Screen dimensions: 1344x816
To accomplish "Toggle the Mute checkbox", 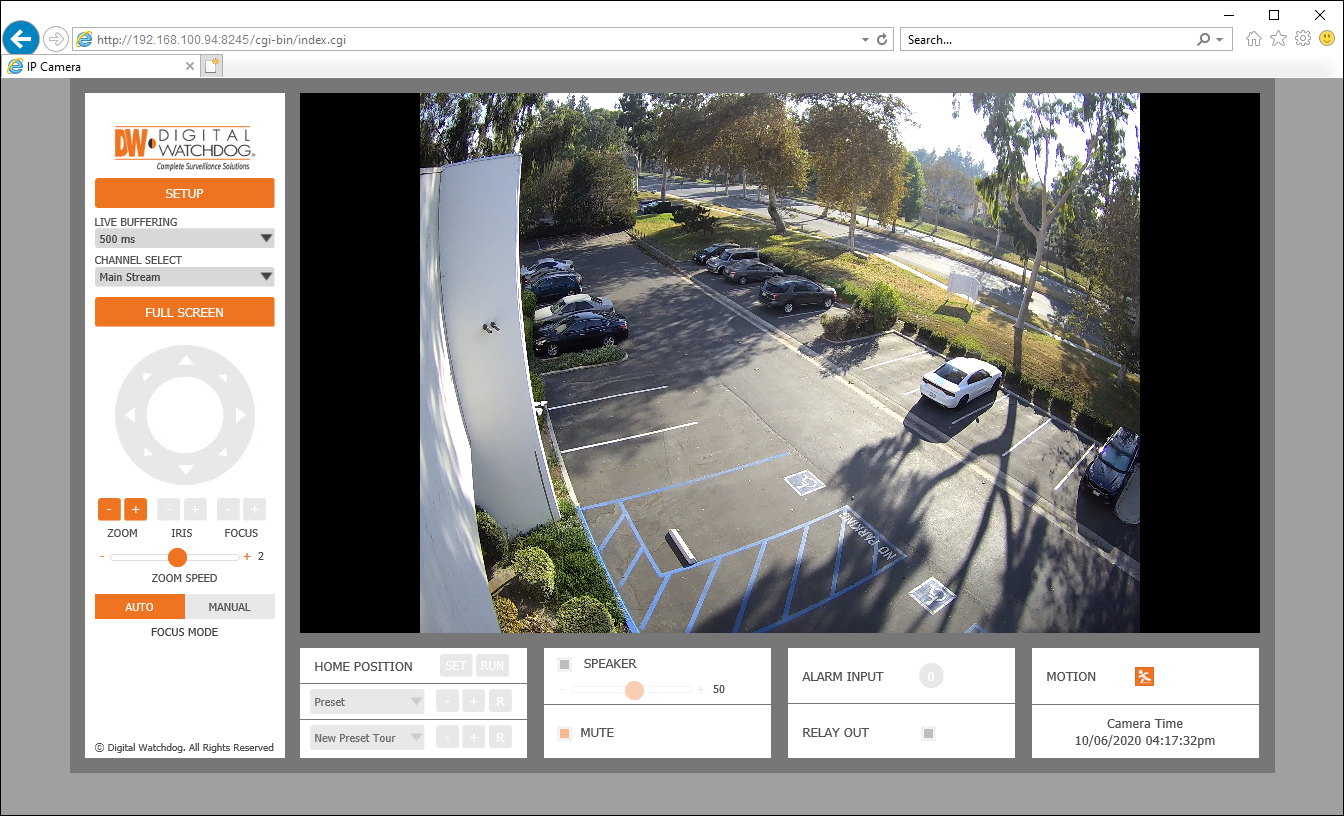I will click(x=565, y=733).
